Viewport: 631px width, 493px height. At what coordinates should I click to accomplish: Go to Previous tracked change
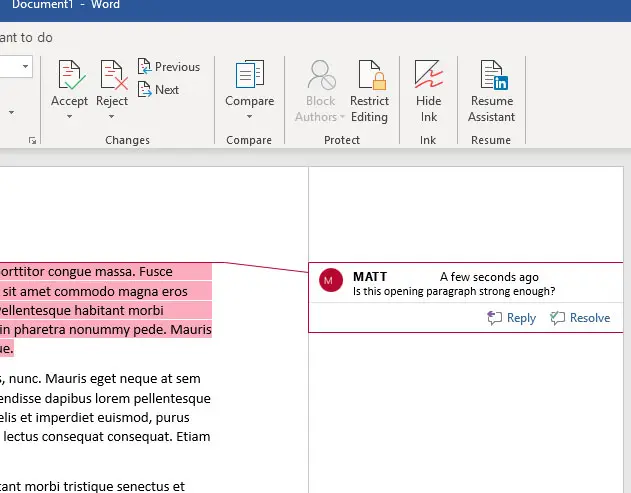[168, 67]
